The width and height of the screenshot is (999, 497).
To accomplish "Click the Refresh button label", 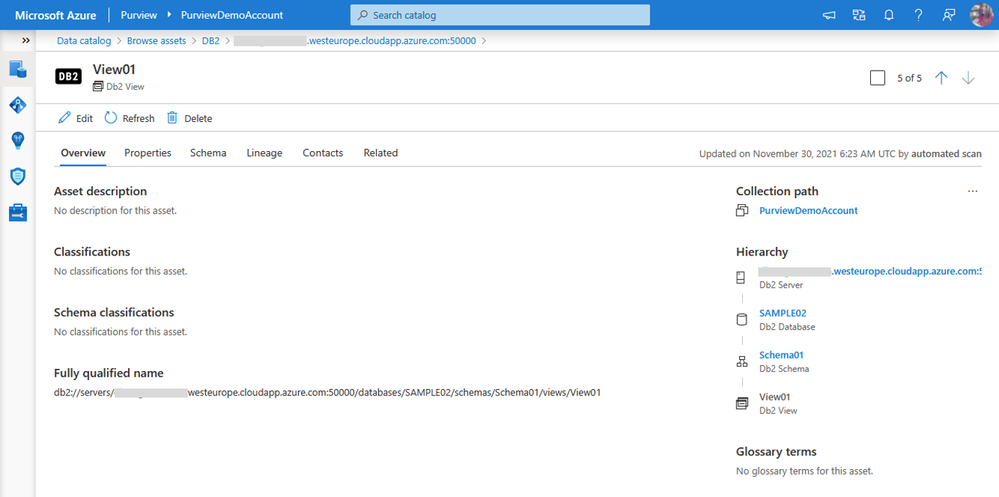I will tap(139, 119).
